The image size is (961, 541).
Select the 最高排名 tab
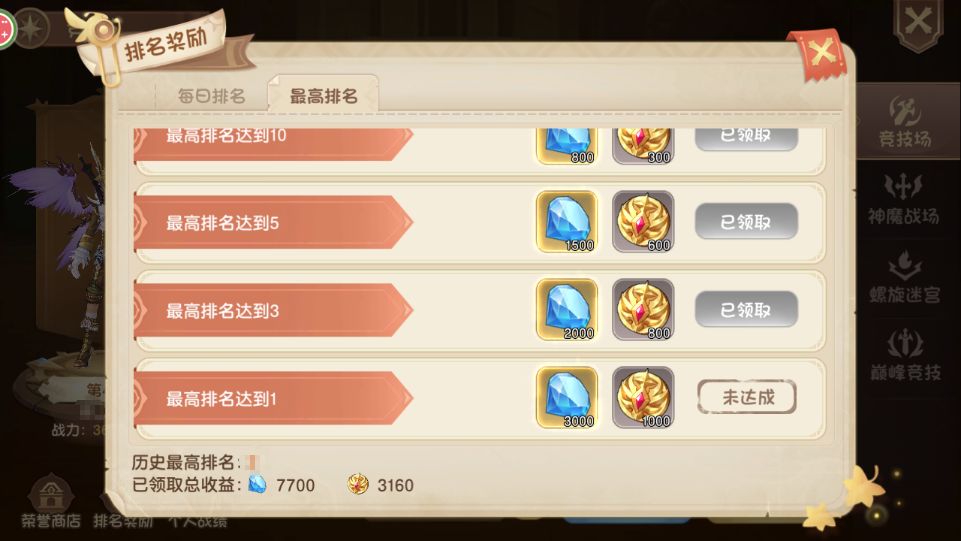(324, 96)
